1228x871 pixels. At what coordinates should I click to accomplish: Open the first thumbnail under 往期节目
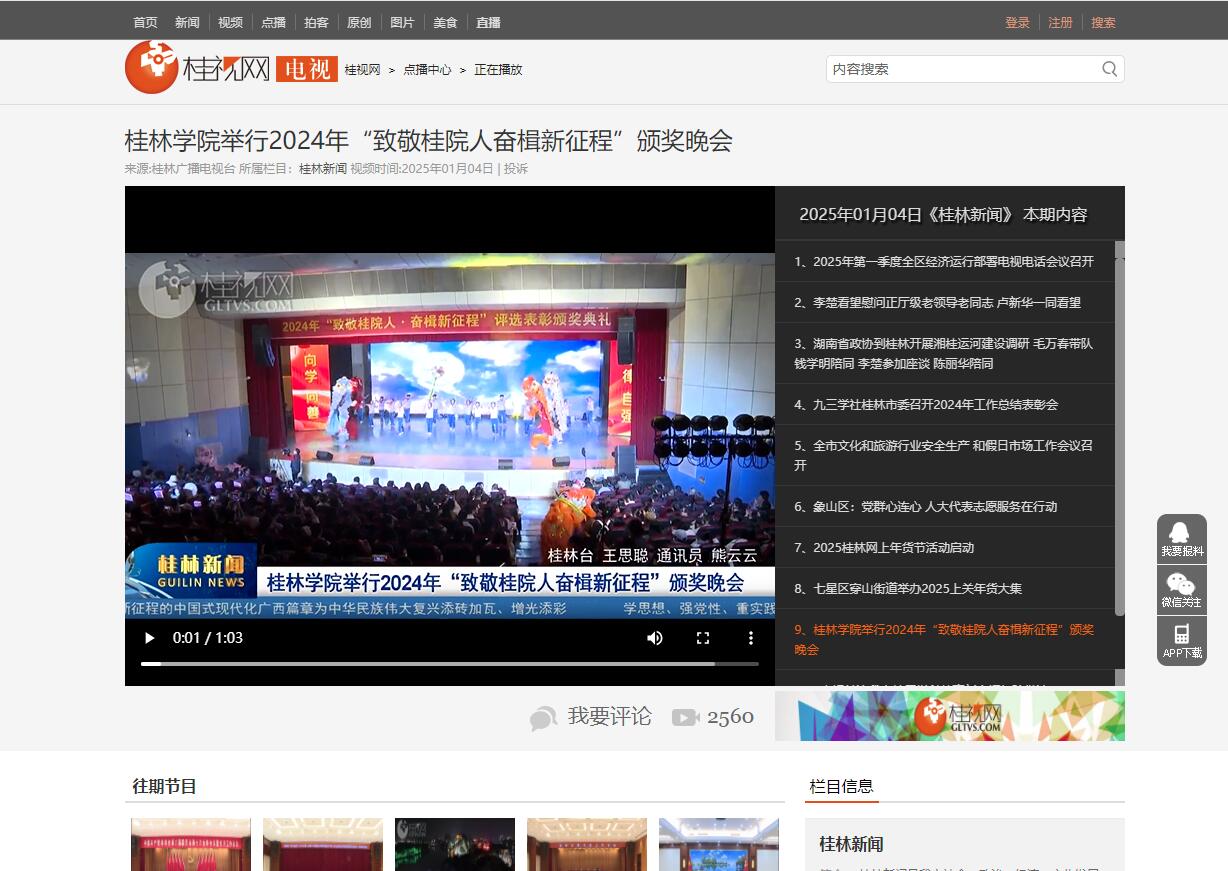pos(191,845)
